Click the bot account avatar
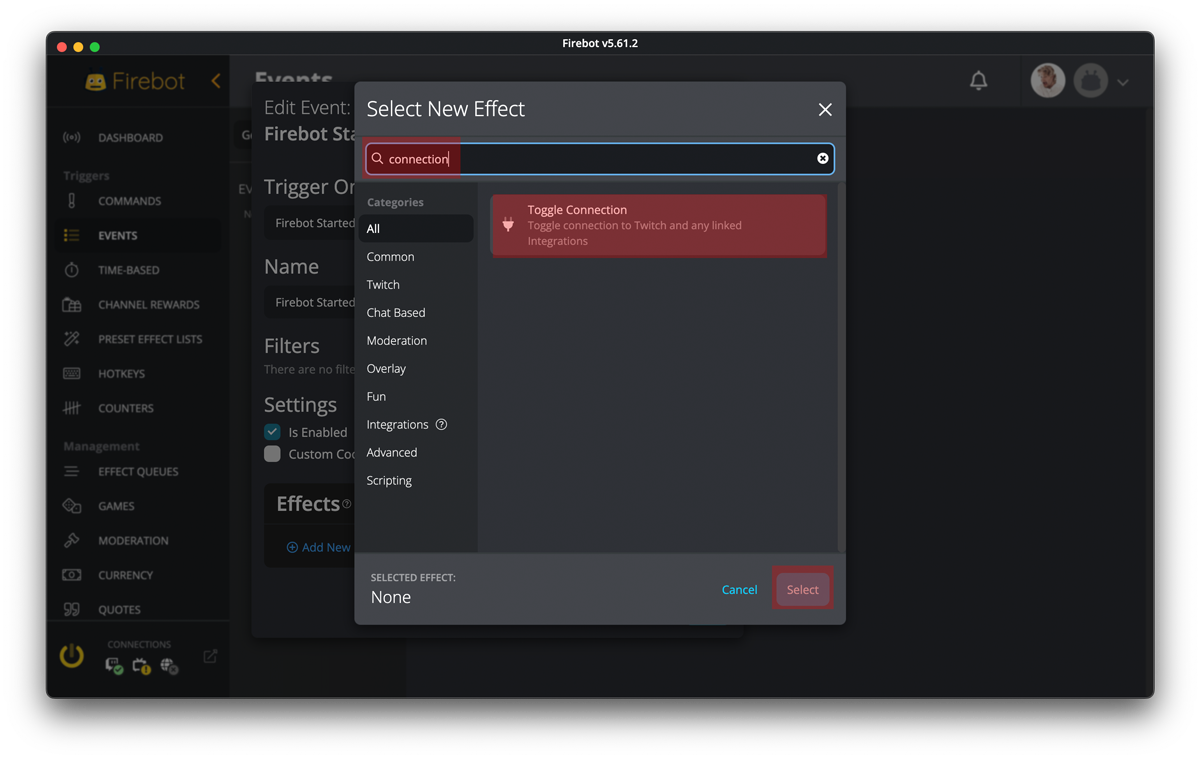Image resolution: width=1200 pixels, height=759 pixels. click(x=1091, y=81)
